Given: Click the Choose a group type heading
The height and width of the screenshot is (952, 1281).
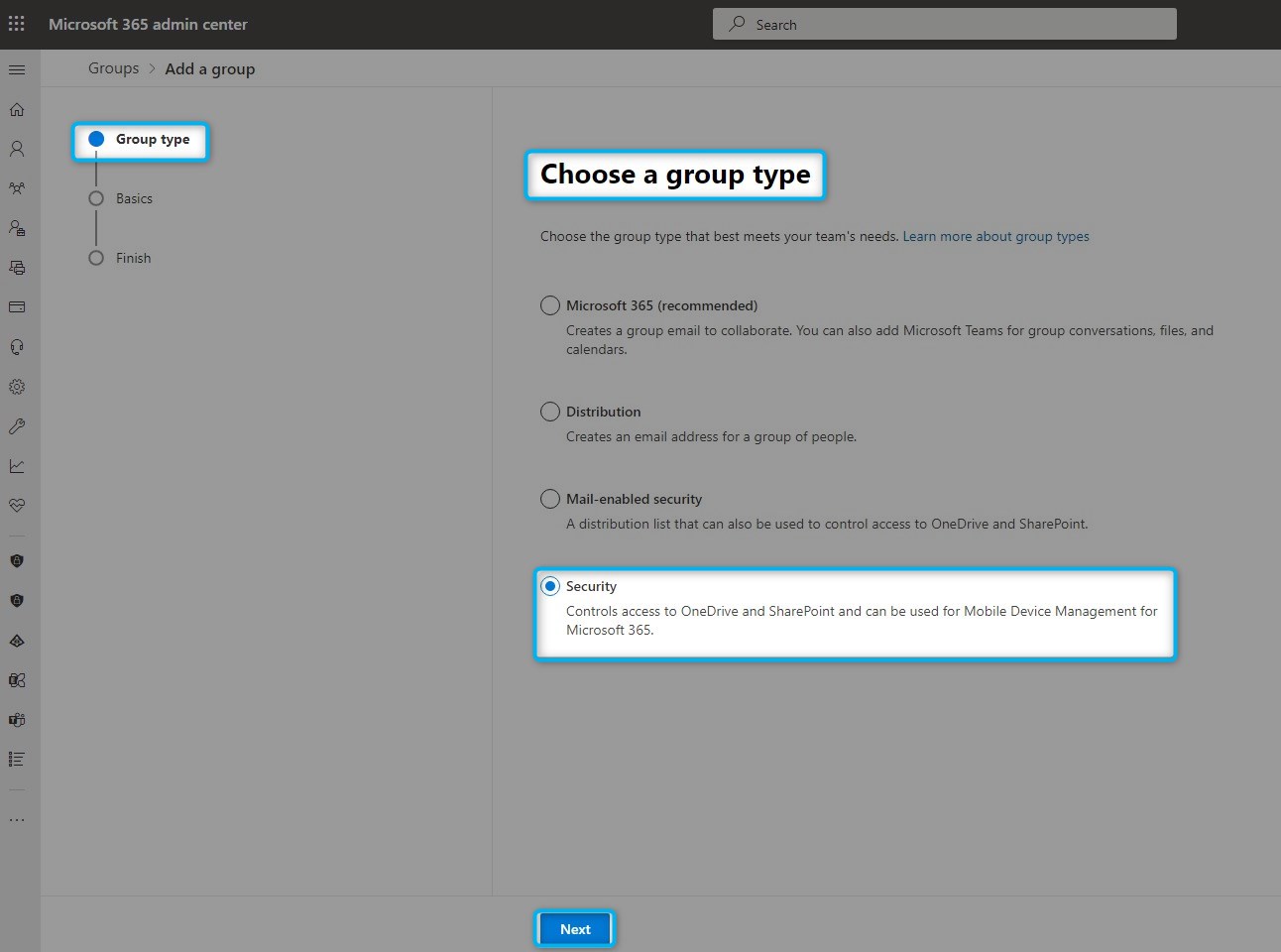Looking at the screenshot, I should pos(675,175).
